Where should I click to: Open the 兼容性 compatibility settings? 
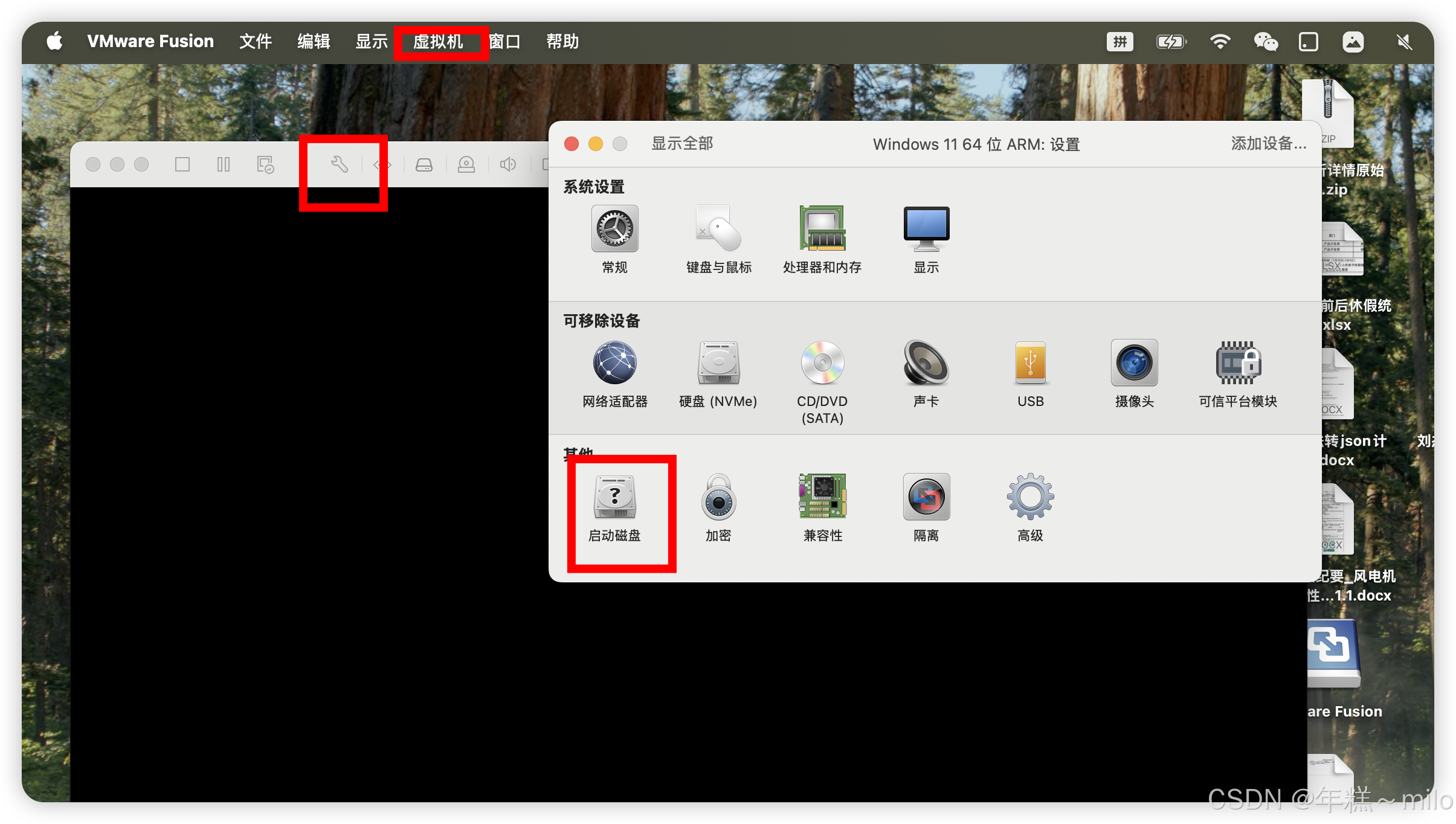tap(822, 497)
